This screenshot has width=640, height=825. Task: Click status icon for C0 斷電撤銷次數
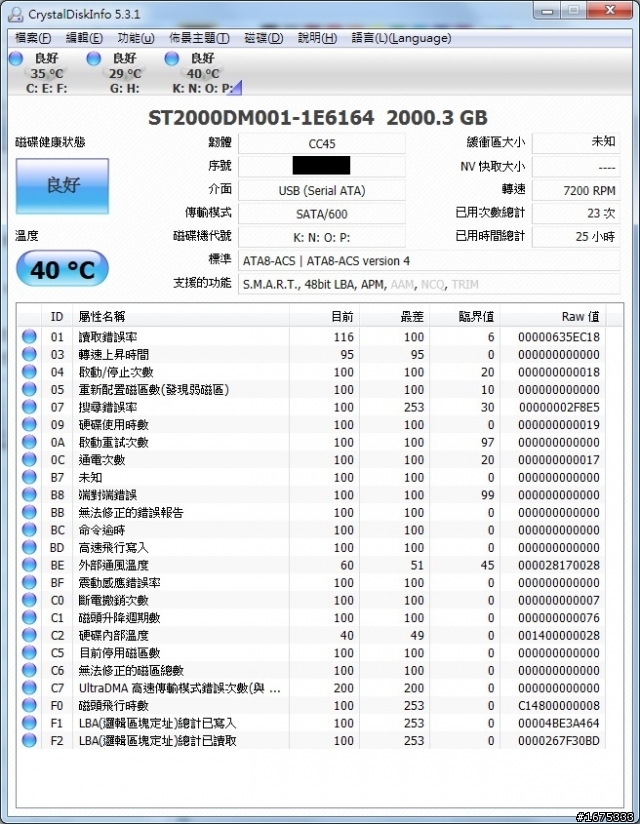[29, 600]
